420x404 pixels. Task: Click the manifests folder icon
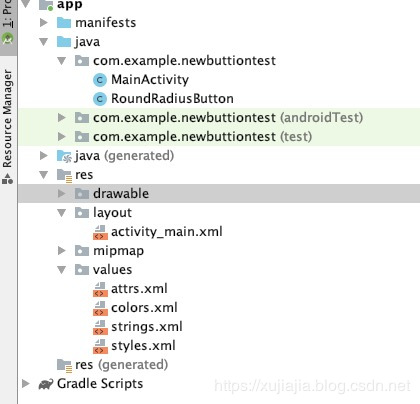(64, 23)
